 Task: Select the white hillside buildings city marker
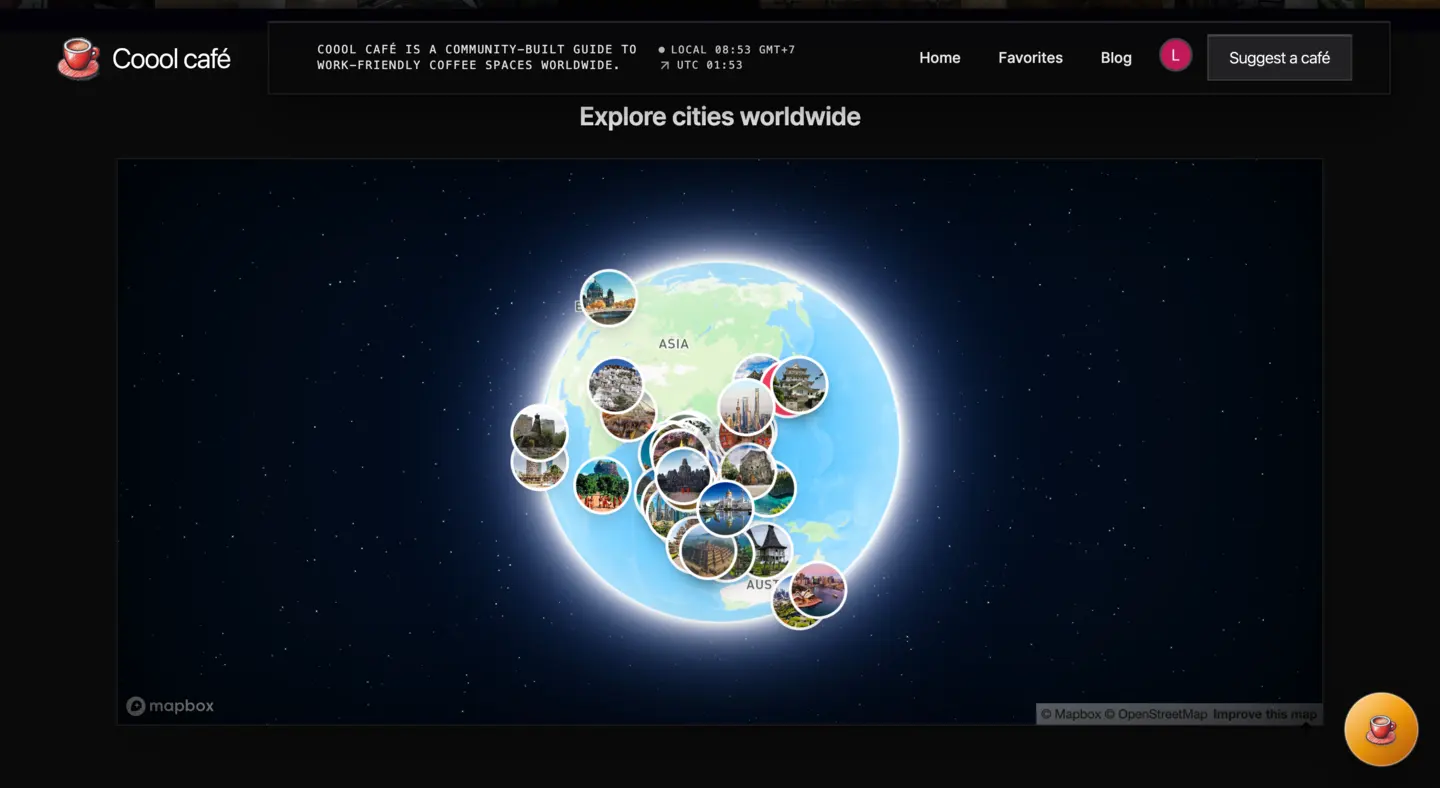tap(615, 386)
